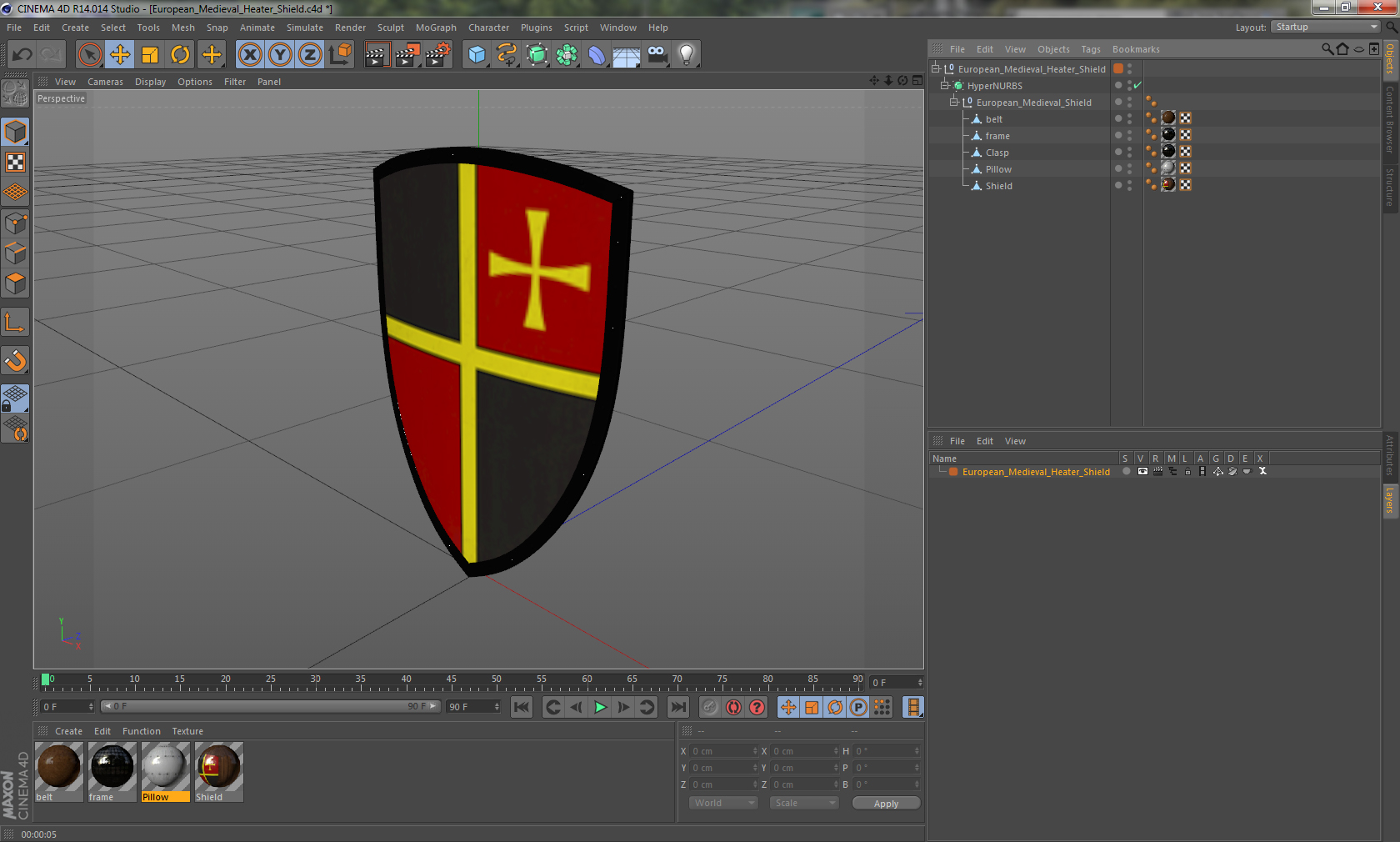This screenshot has width=1400, height=842.
Task: Open the World coordinate dropdown
Action: pyautogui.click(x=723, y=803)
